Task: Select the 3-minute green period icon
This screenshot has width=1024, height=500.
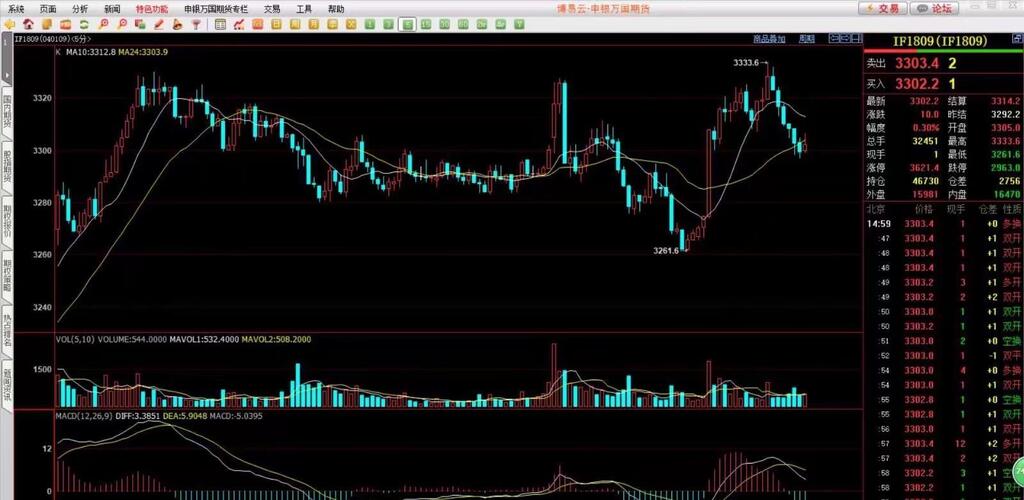Action: pyautogui.click(x=388, y=25)
